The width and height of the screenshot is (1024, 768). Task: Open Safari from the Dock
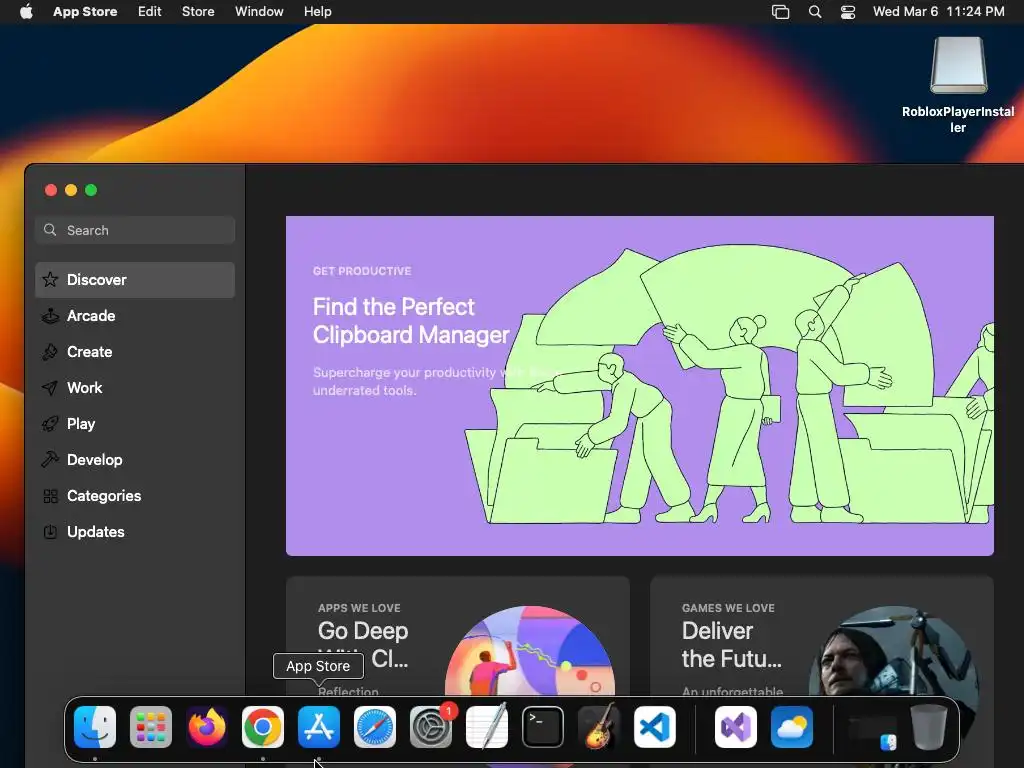(375, 727)
